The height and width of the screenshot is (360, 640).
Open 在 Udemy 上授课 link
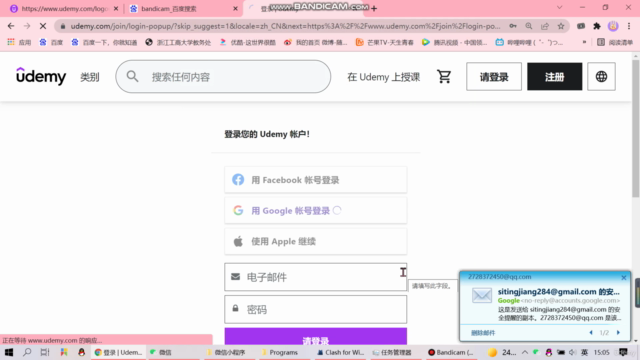(x=383, y=77)
